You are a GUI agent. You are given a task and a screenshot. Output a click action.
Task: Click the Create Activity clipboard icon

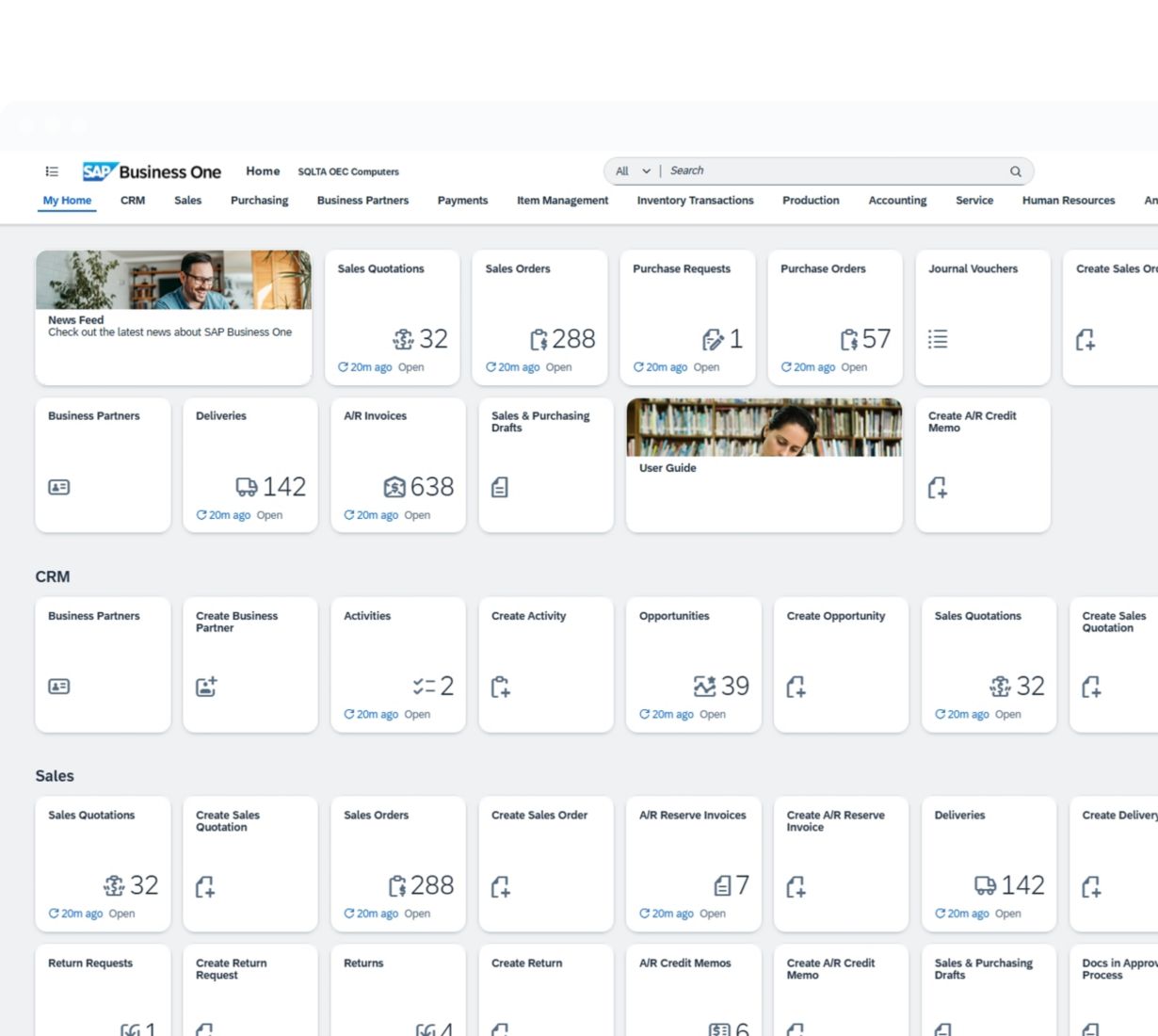(501, 687)
